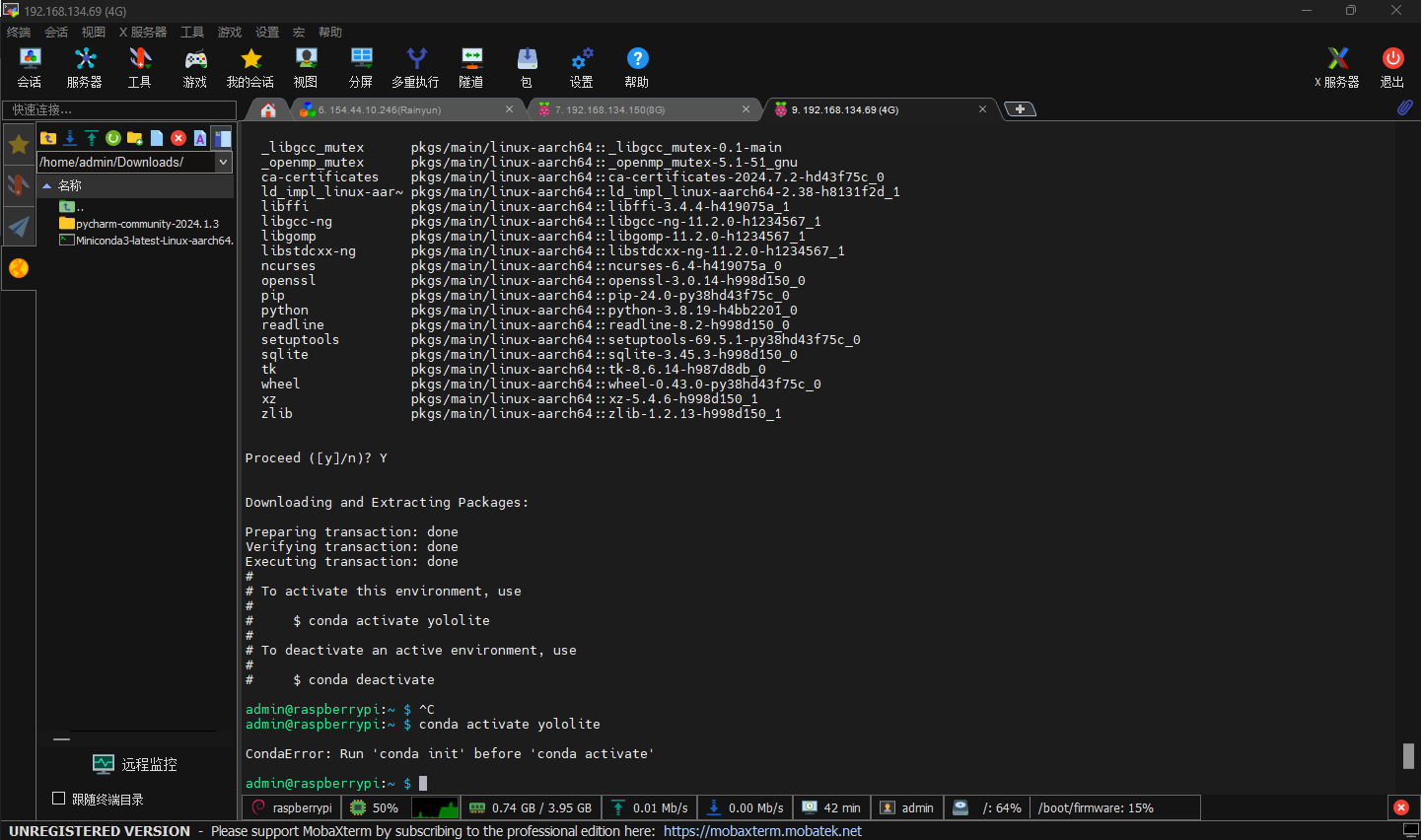Viewport: 1422px width, 840px height.
Task: Toggle the SFTP view layout icon
Action: point(222,138)
